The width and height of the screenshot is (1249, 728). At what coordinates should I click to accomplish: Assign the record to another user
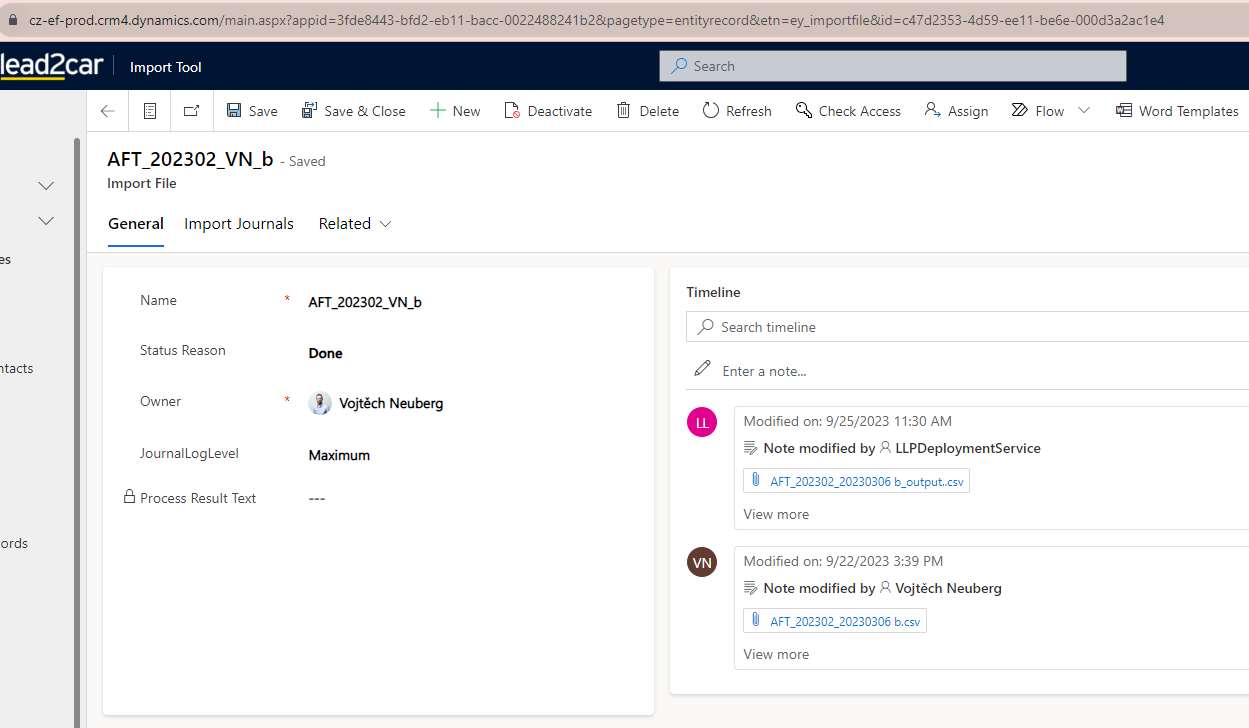956,111
